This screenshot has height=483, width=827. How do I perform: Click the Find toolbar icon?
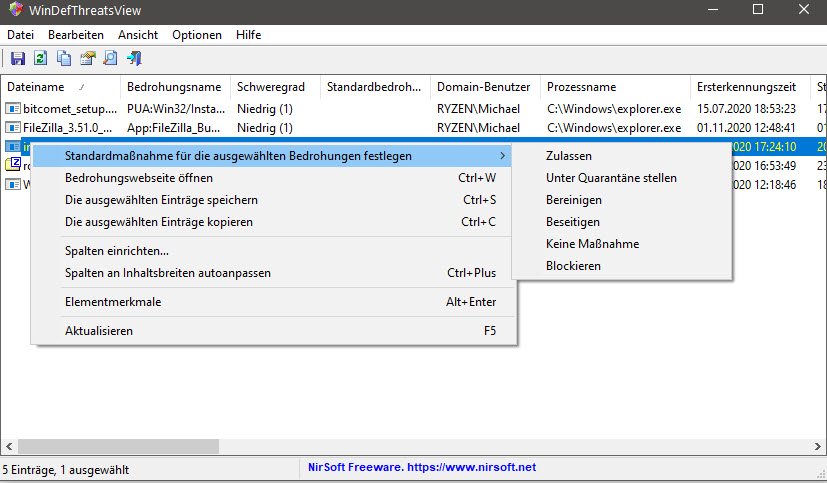(x=111, y=58)
